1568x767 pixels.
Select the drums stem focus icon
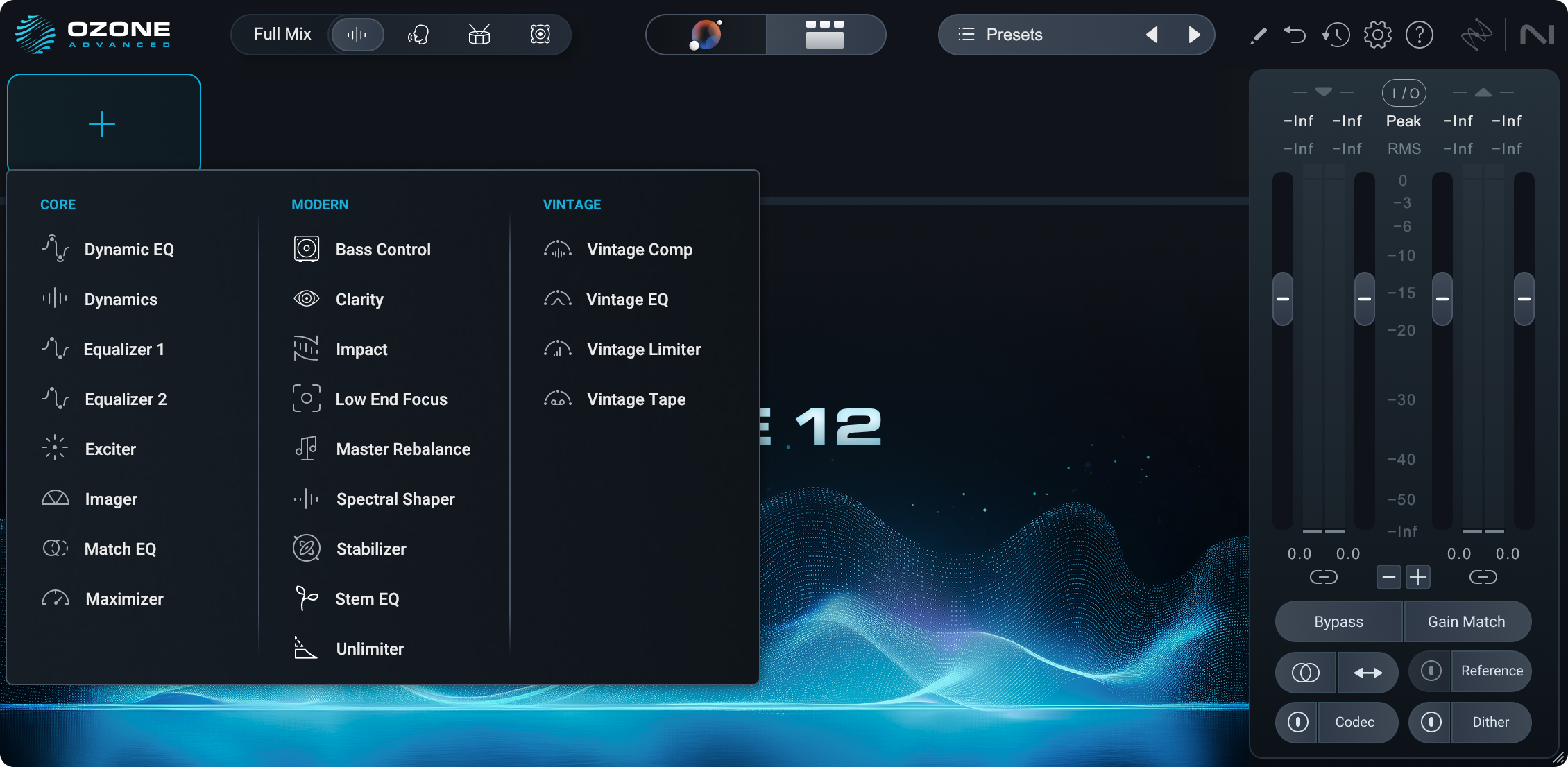479,35
